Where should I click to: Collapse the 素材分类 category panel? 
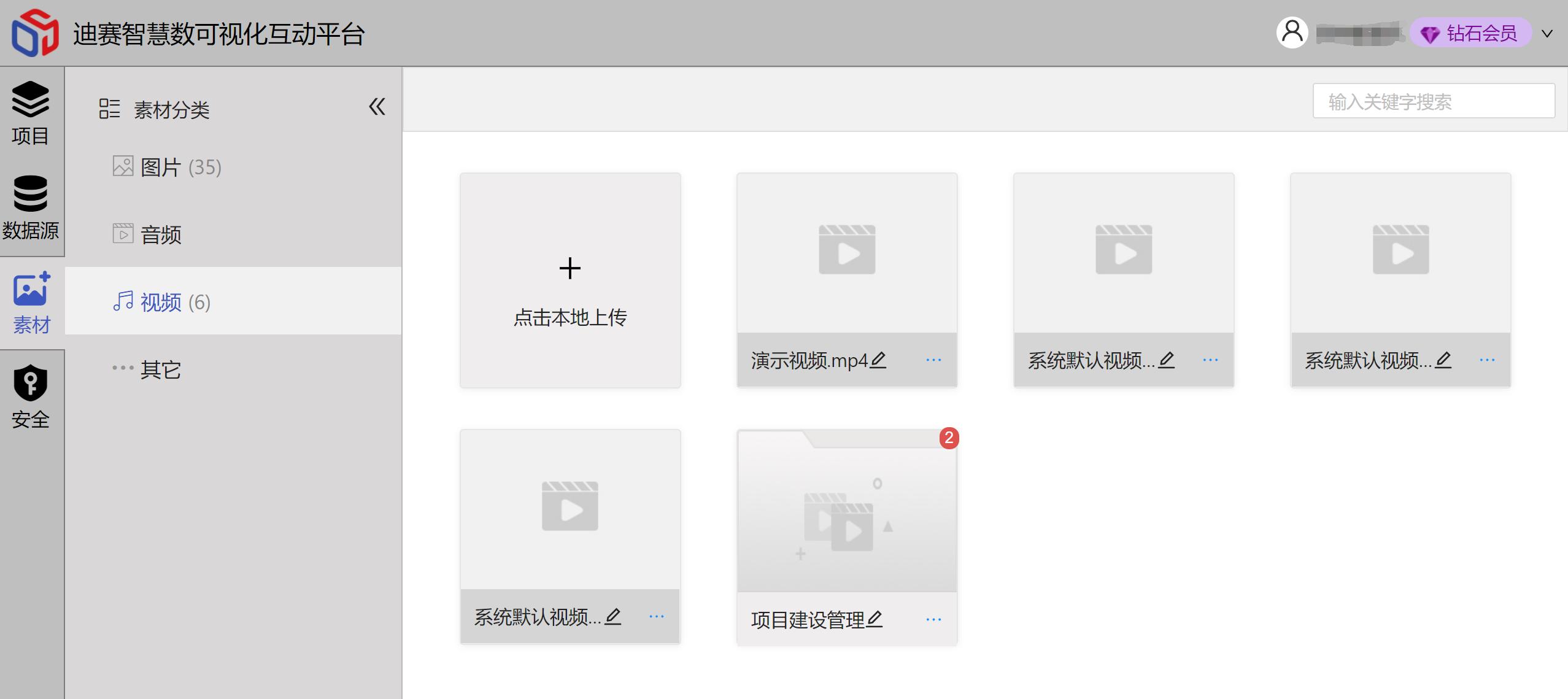coord(377,107)
